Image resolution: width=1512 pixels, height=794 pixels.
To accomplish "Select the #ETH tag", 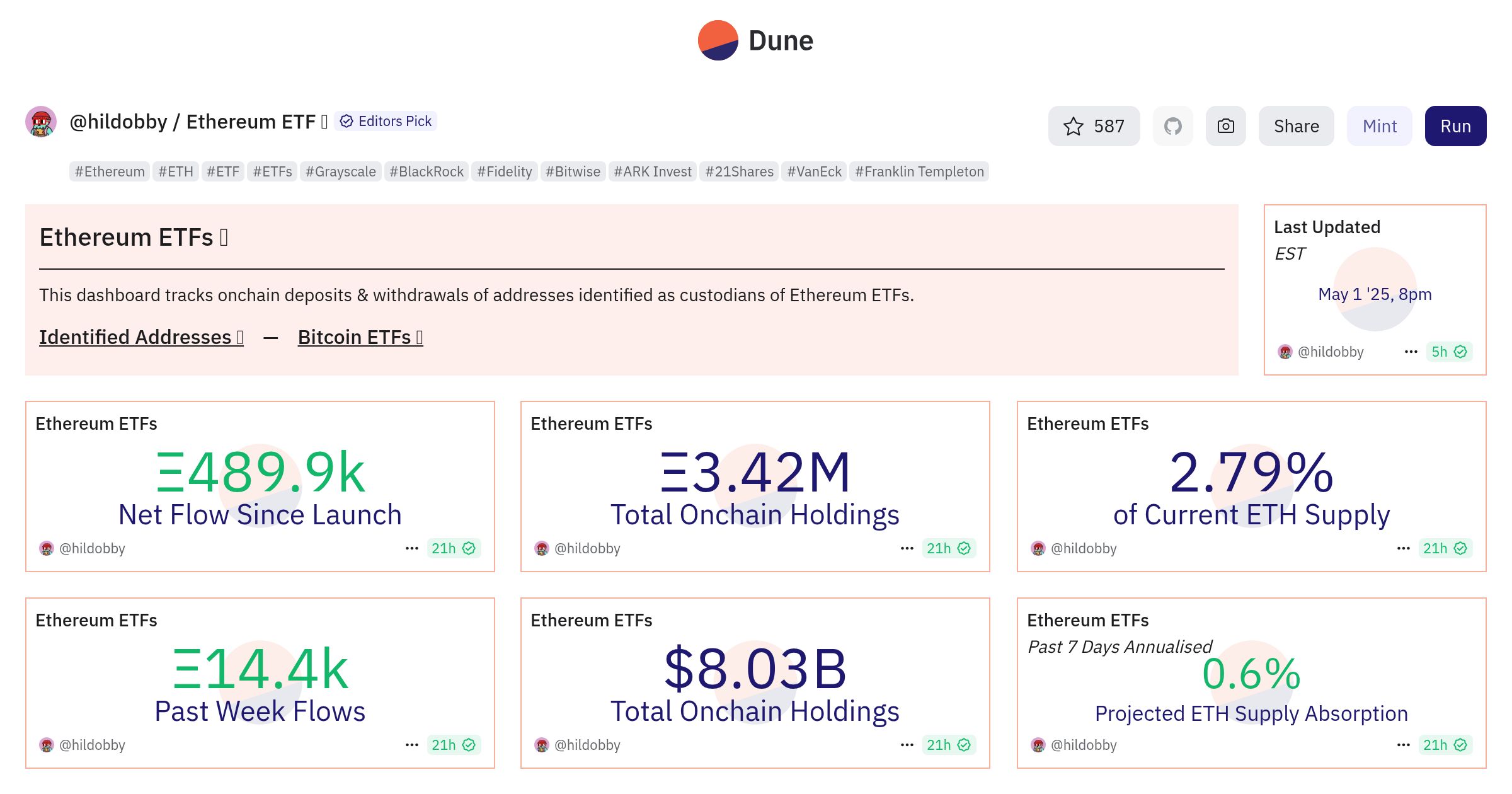I will [176, 171].
